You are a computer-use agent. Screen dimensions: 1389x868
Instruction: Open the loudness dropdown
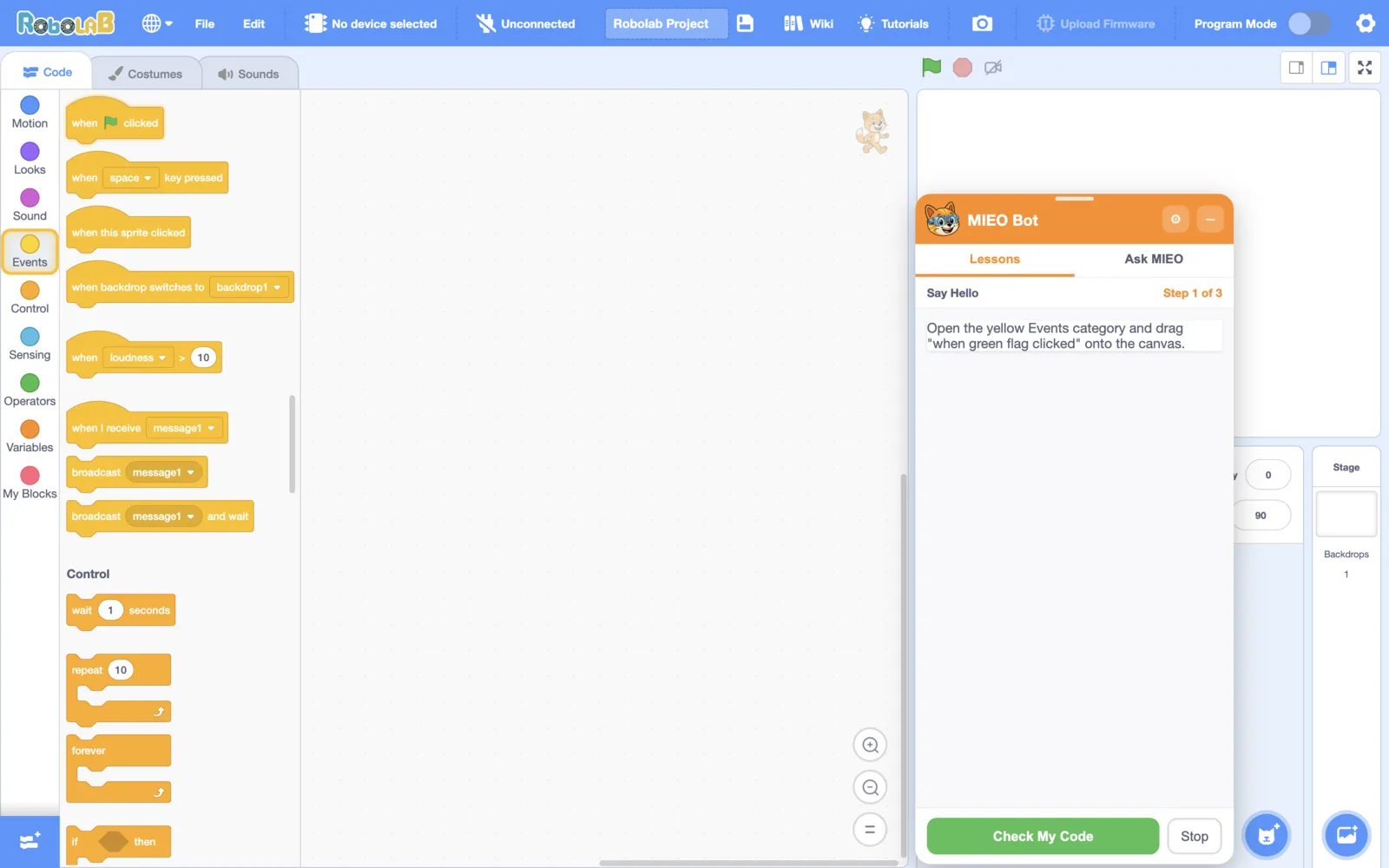tap(137, 358)
